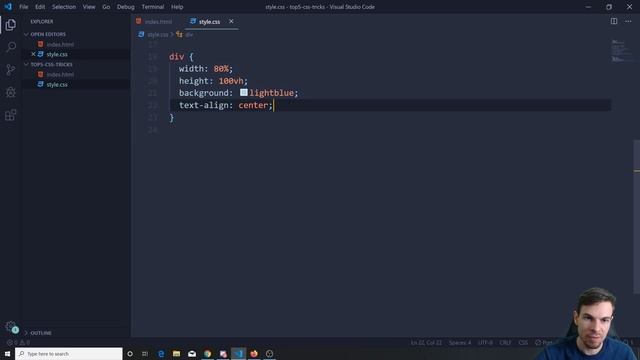
Task: Click the editor minimap preview
Action: tap(621, 51)
